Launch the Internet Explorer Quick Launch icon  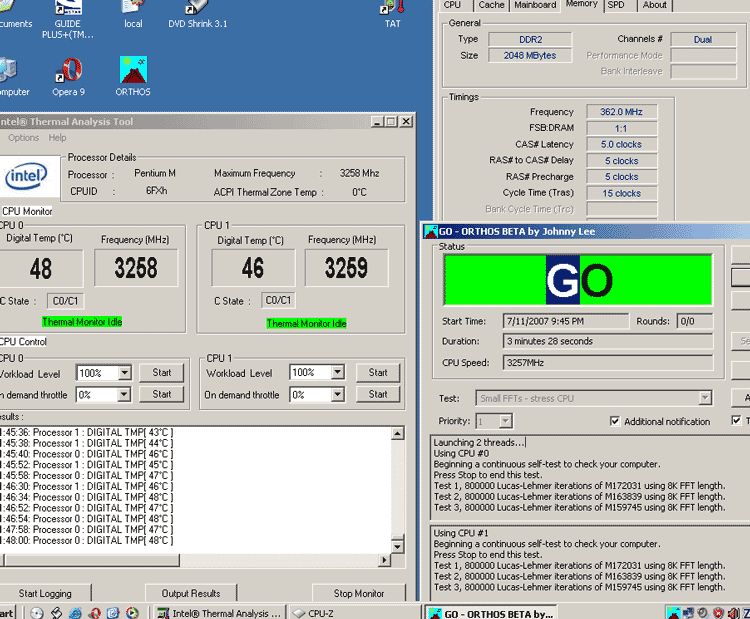point(75,613)
